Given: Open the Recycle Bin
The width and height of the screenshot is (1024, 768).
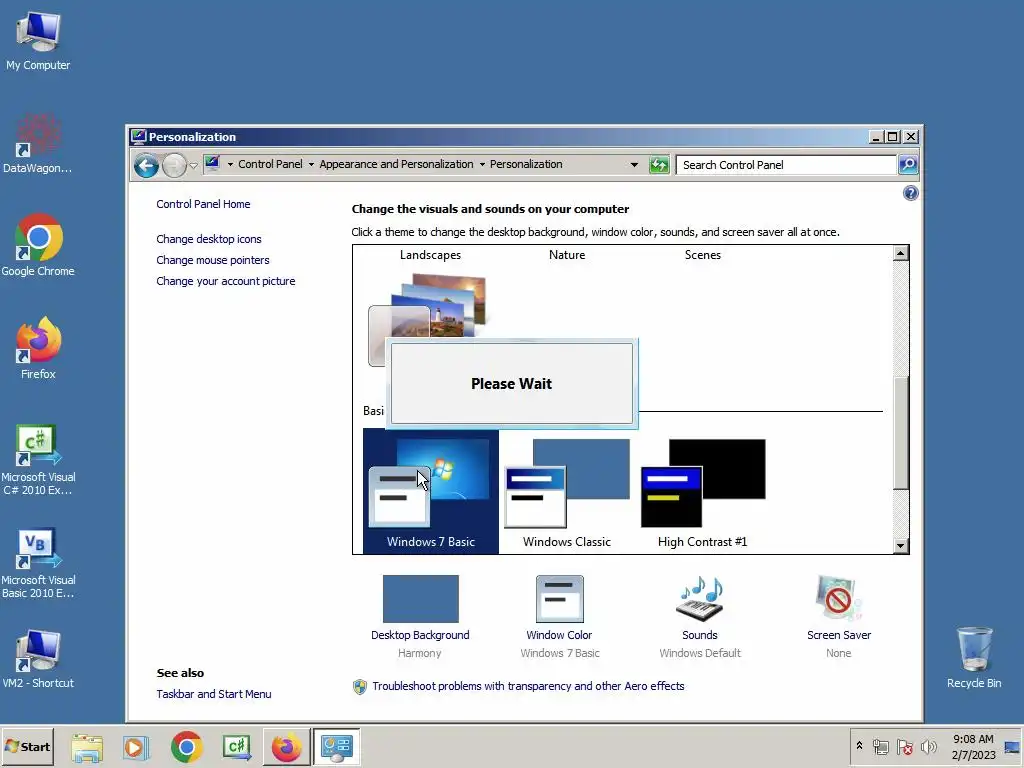Looking at the screenshot, I should (974, 658).
